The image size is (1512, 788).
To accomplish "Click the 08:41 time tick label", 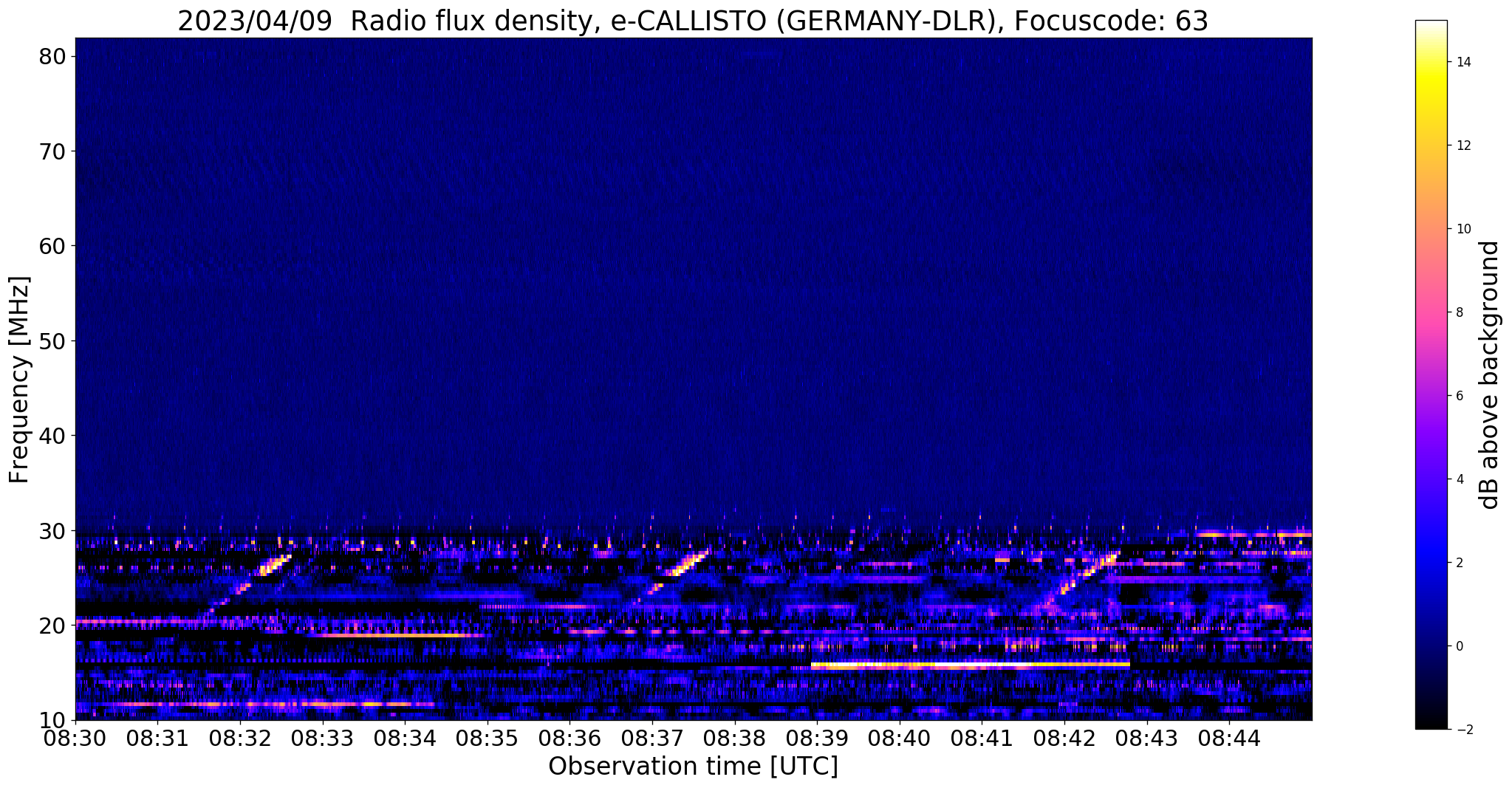I will 982,739.
